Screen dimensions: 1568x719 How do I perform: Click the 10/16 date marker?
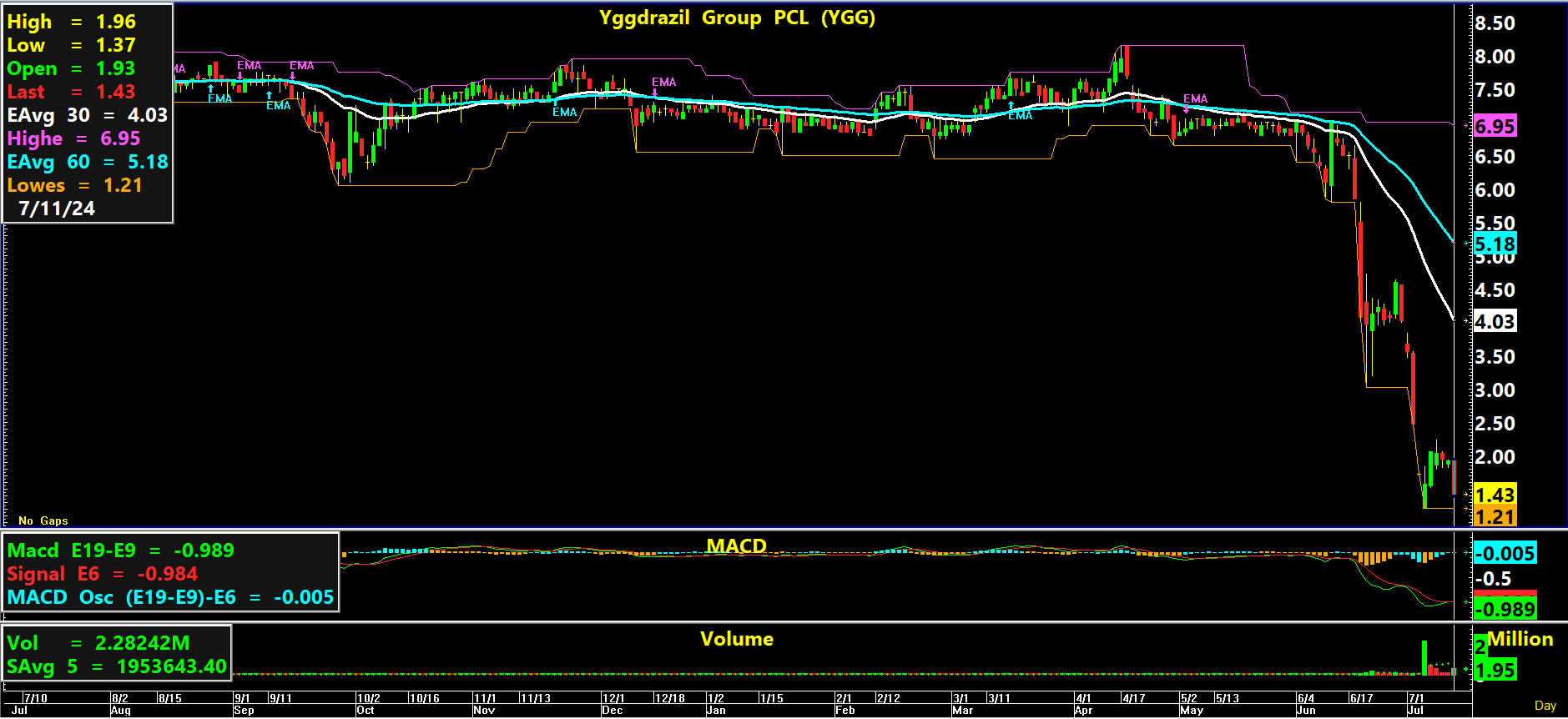(424, 698)
